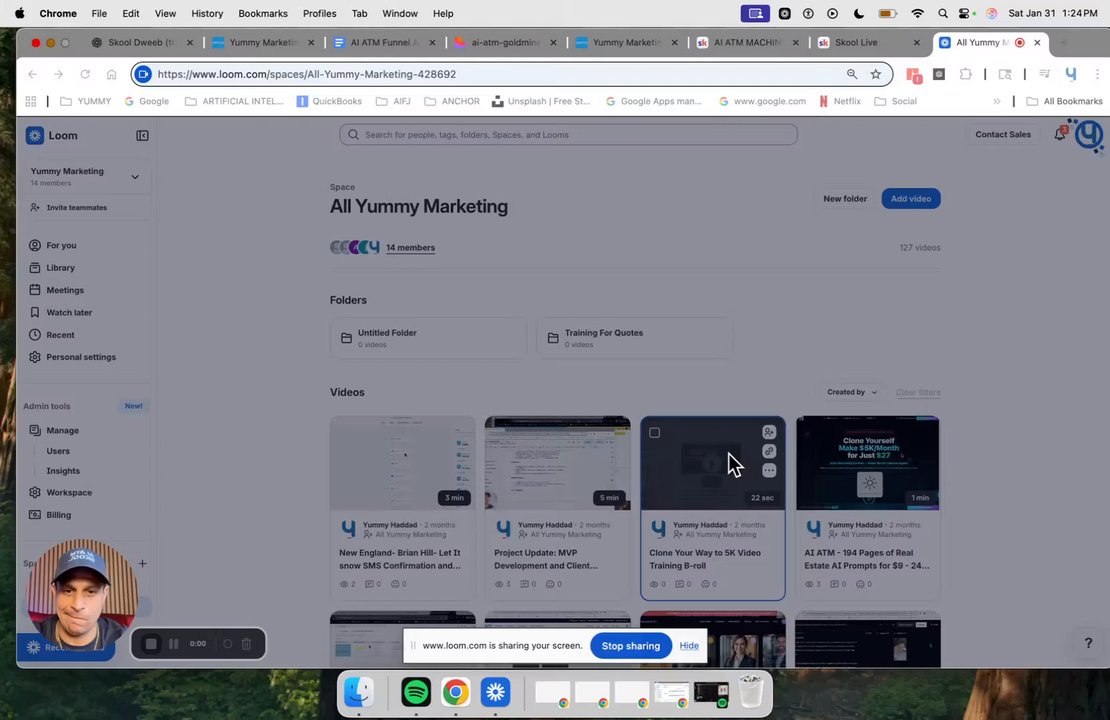Click the Hide link in sharing bar
The image size is (1110, 720).
pos(689,646)
